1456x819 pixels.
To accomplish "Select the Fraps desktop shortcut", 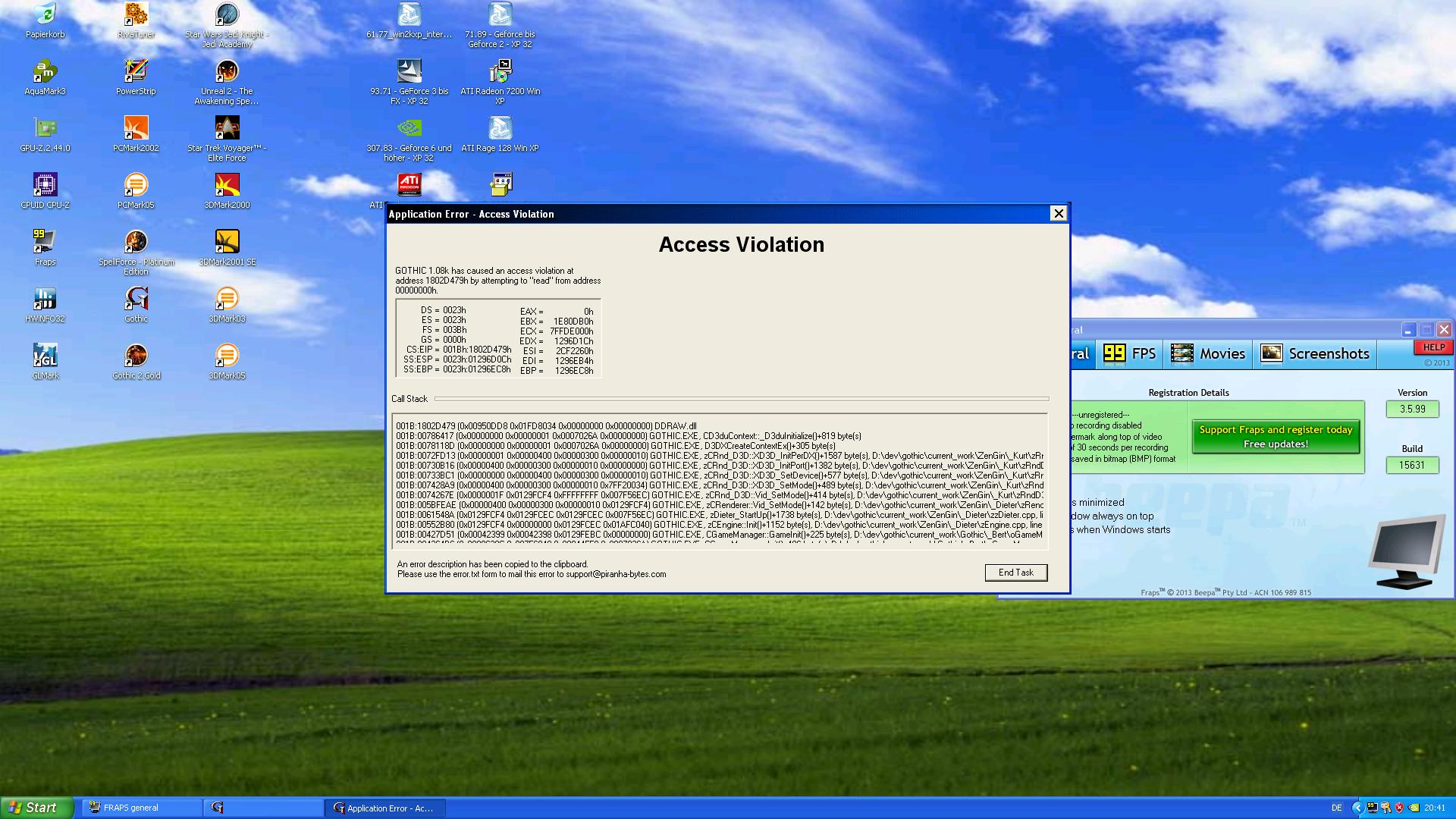I will 45,243.
